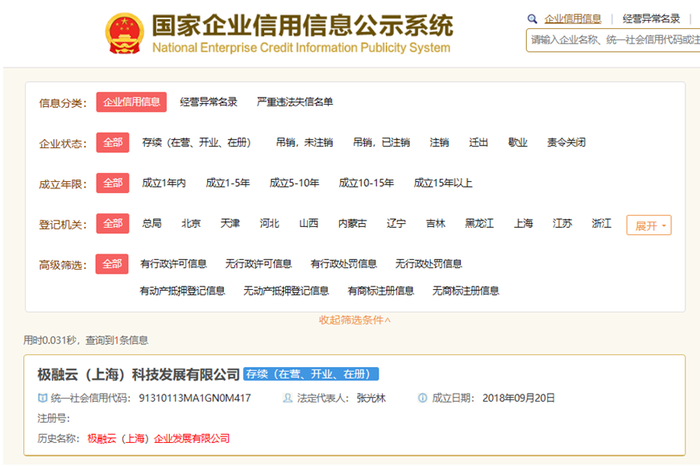Screen dimensions: 700x467
Task: Click the enterprise name search input
Action: point(612,40)
